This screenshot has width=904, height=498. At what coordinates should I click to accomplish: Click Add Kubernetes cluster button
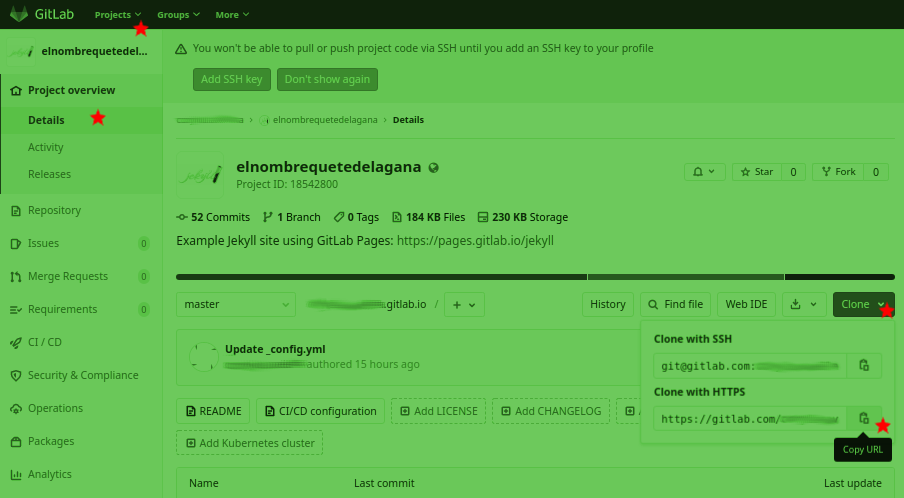[x=250, y=443]
